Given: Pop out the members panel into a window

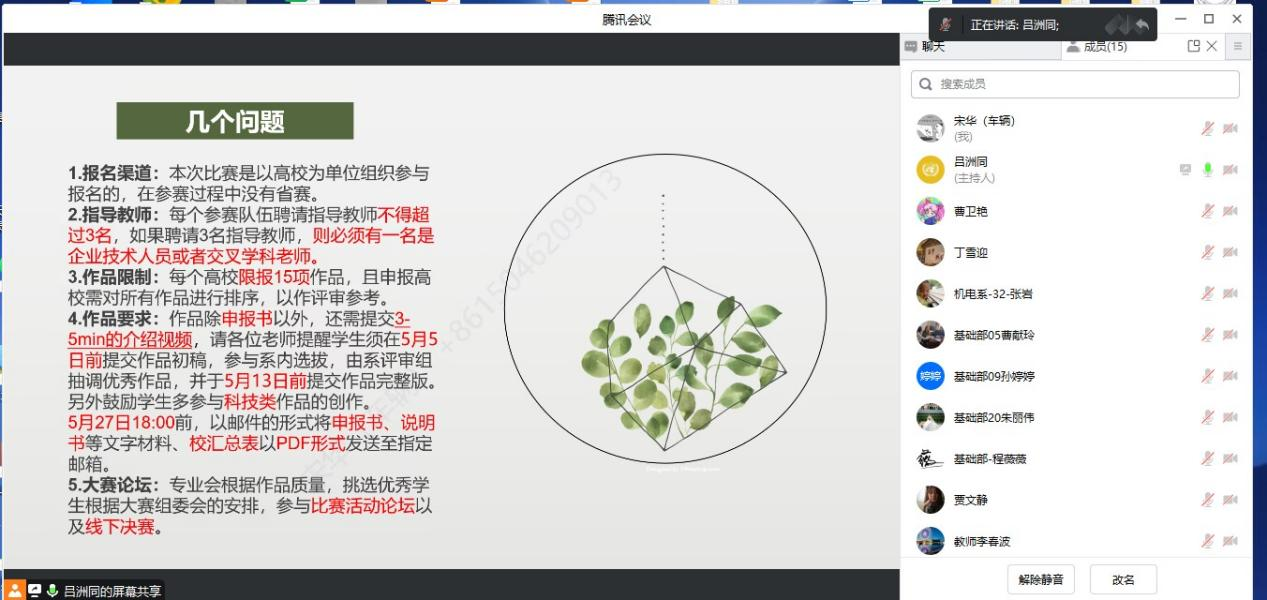Looking at the screenshot, I should 1193,46.
